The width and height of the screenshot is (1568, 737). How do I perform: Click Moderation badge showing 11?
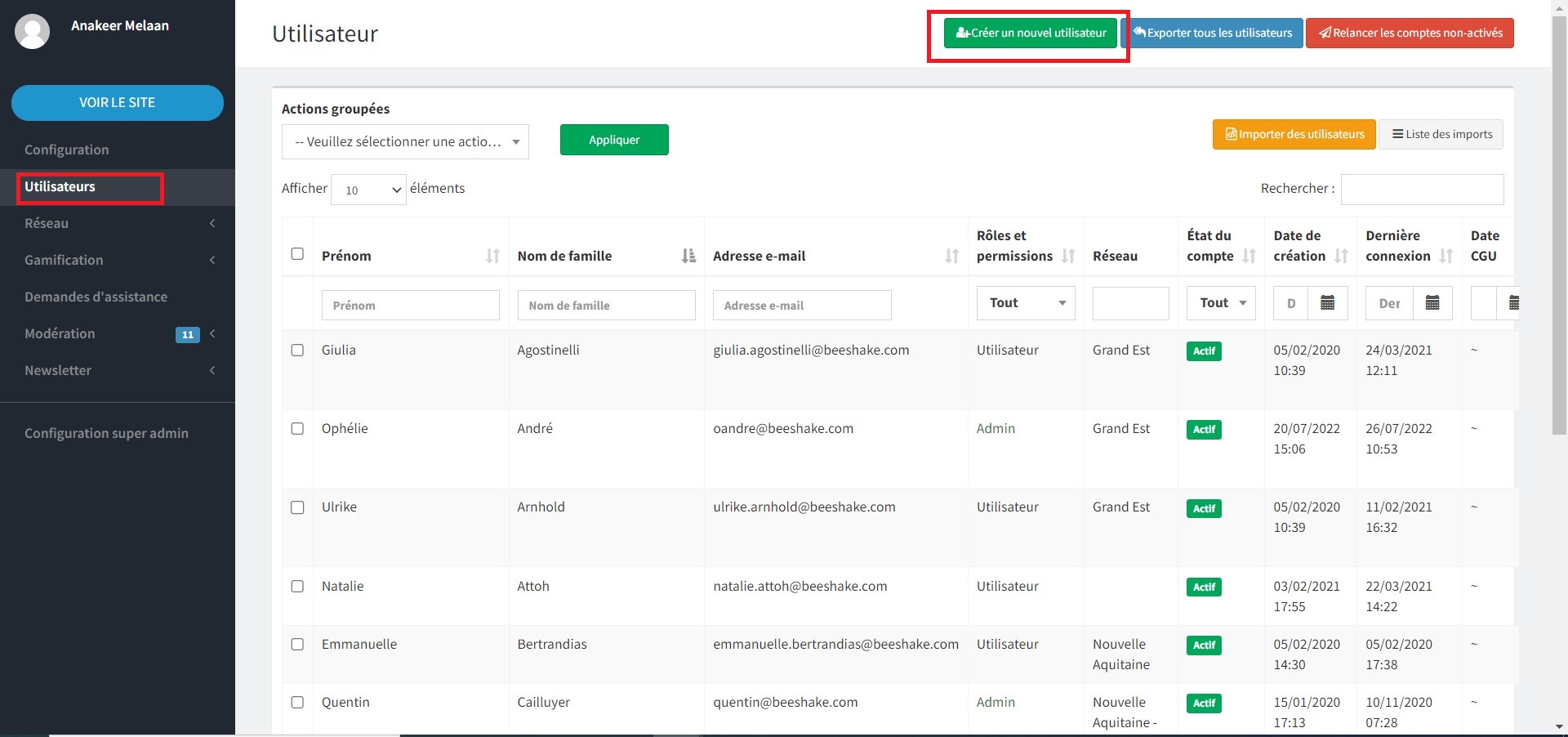coord(188,334)
